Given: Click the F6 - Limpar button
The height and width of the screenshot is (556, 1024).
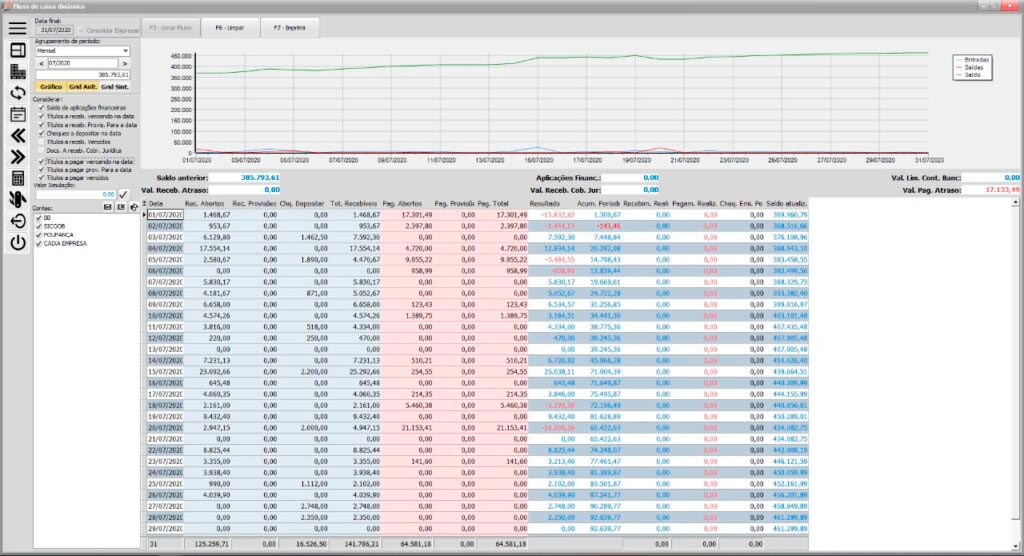Looking at the screenshot, I should pos(230,28).
